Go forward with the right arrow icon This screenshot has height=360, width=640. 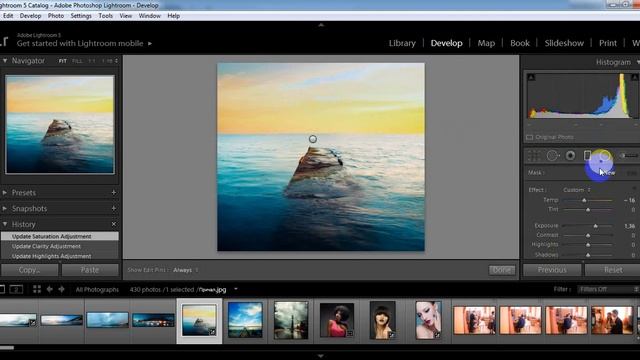pyautogui.click(x=62, y=289)
